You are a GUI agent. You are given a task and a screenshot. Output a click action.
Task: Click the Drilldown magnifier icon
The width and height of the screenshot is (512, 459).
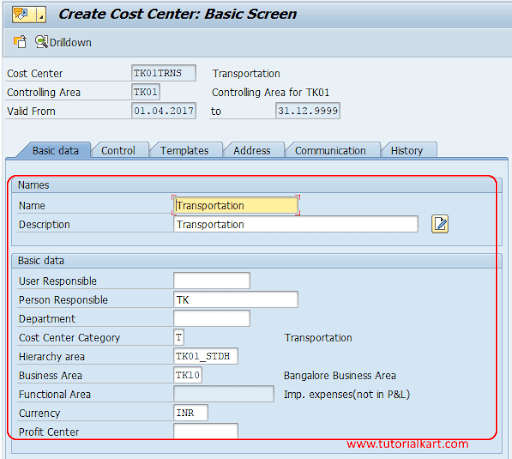point(41,42)
